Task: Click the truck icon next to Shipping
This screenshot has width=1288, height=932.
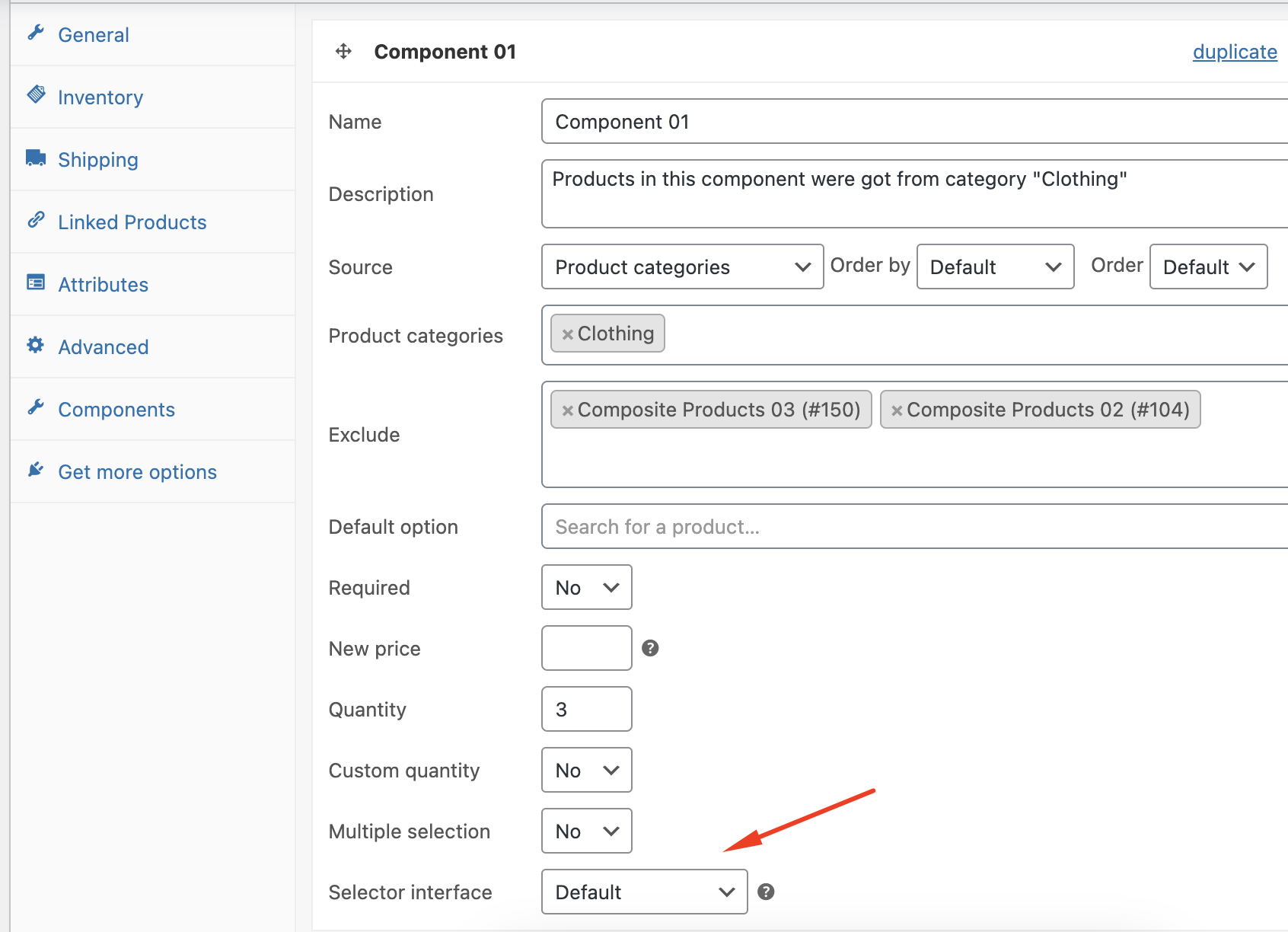Action: pyautogui.click(x=36, y=158)
